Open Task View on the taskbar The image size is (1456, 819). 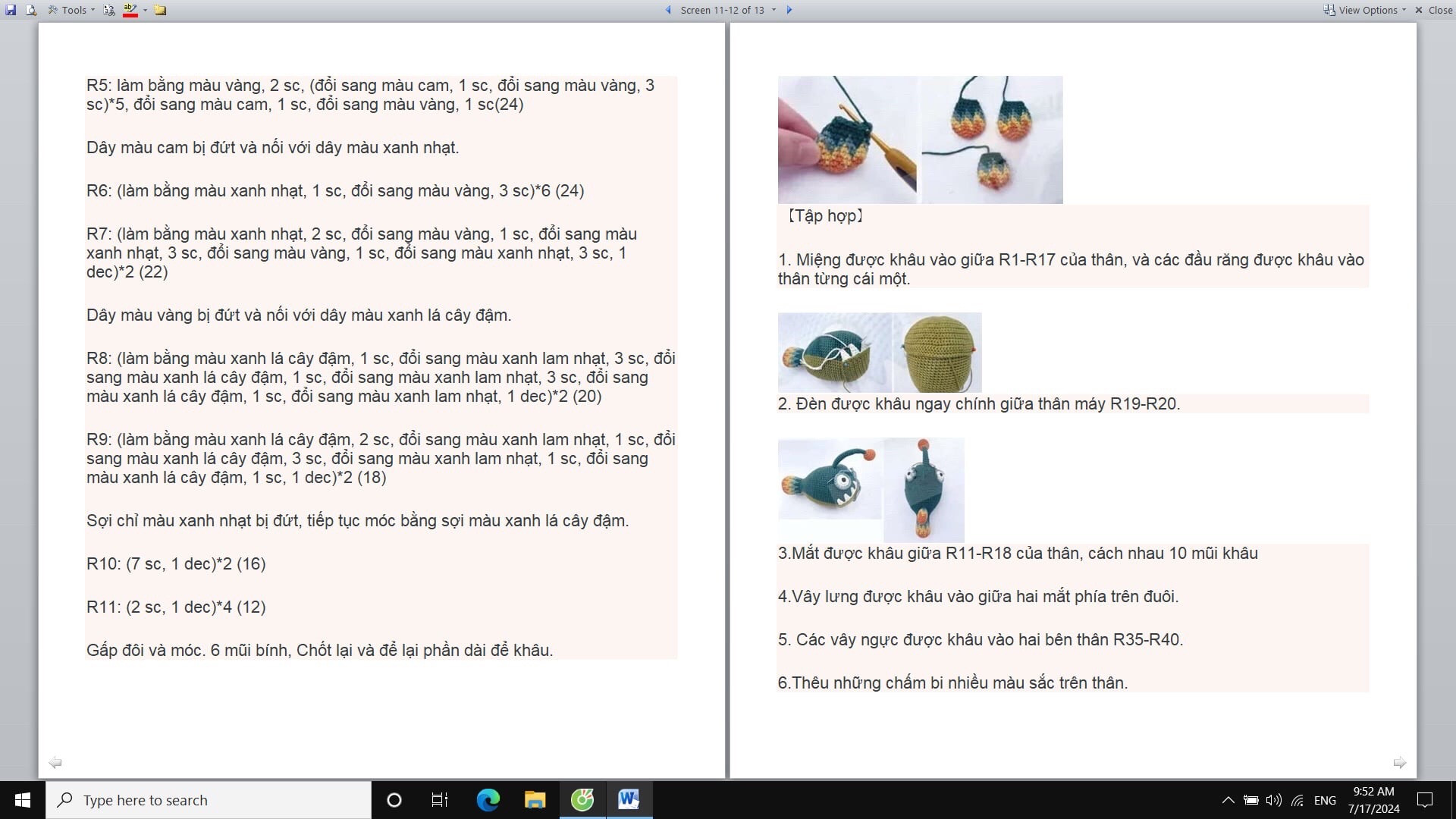pos(440,800)
